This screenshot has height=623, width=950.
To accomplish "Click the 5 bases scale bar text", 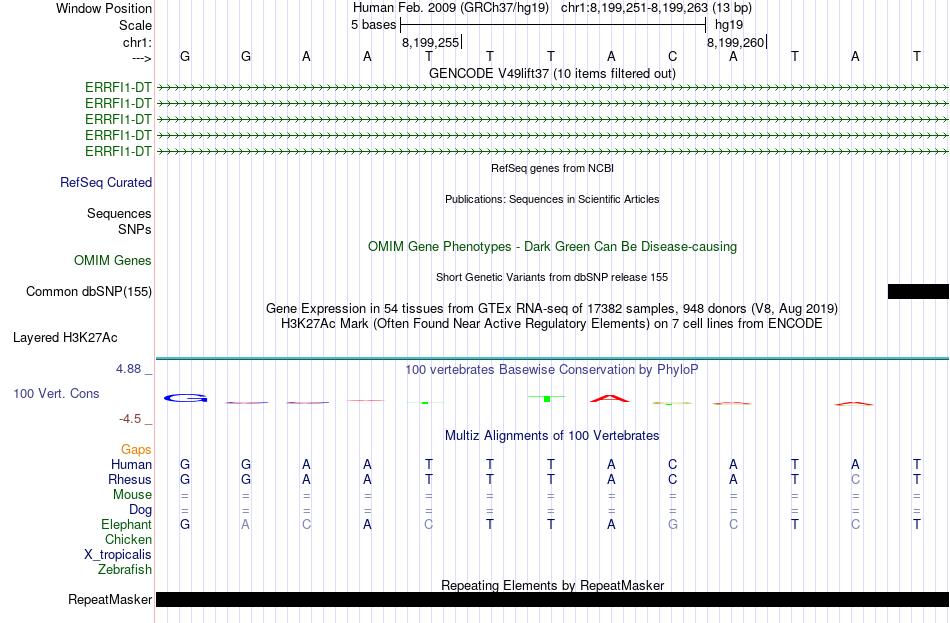I will coord(373,25).
